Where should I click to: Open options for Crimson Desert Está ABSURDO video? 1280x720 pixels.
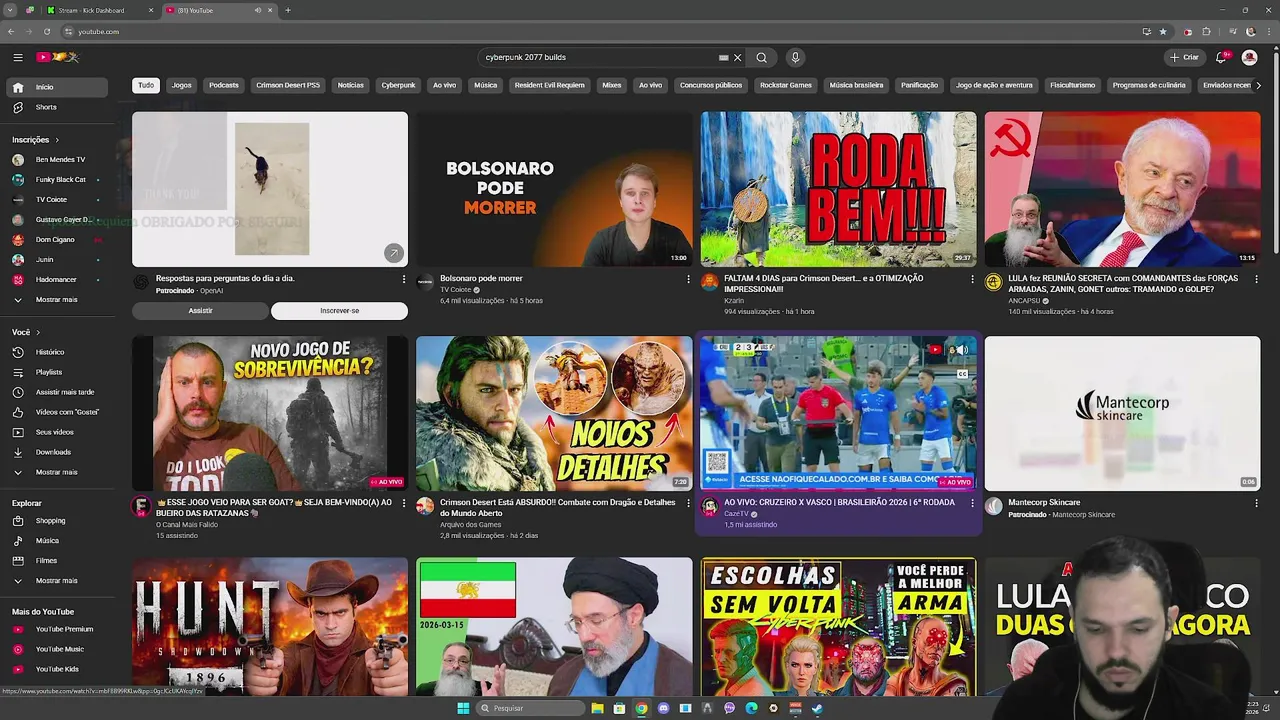tap(688, 503)
